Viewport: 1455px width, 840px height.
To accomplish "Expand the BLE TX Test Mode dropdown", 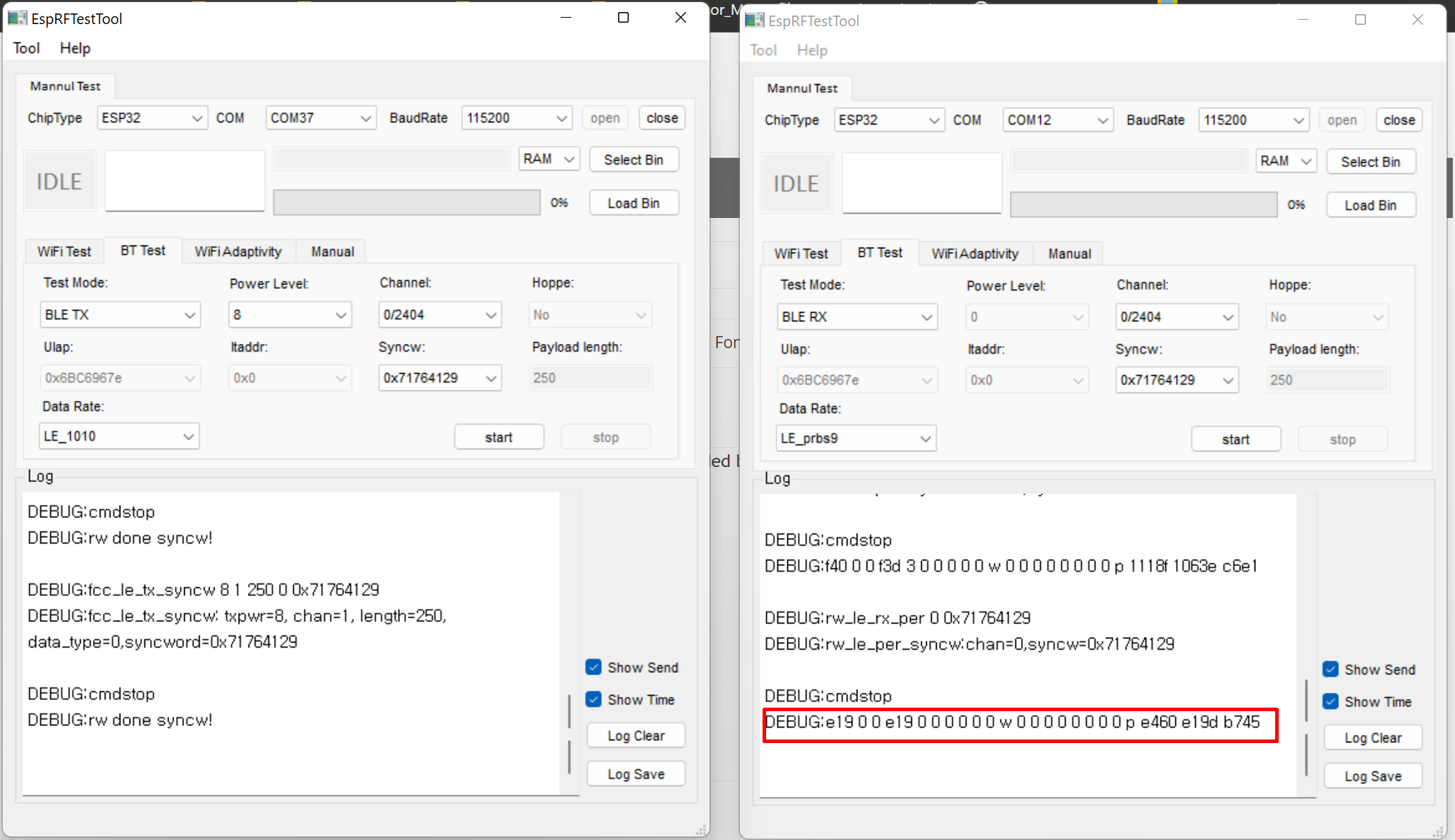I will click(120, 315).
